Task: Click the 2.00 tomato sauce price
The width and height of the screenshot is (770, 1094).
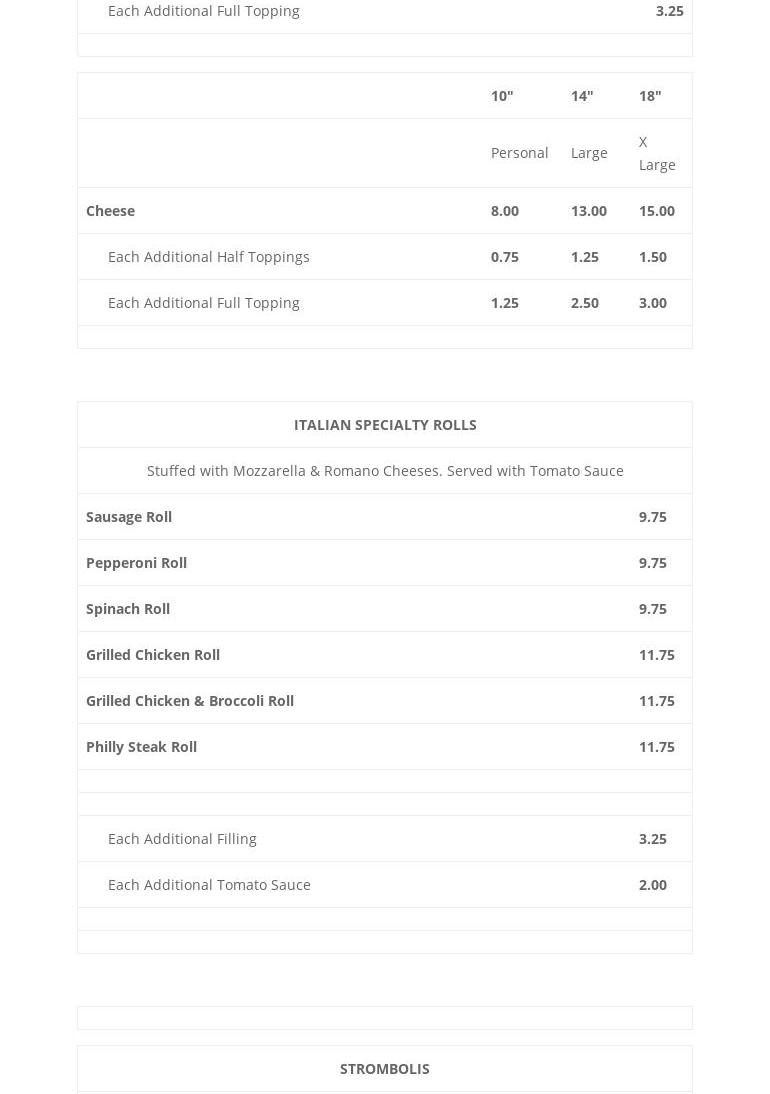Action: (652, 884)
